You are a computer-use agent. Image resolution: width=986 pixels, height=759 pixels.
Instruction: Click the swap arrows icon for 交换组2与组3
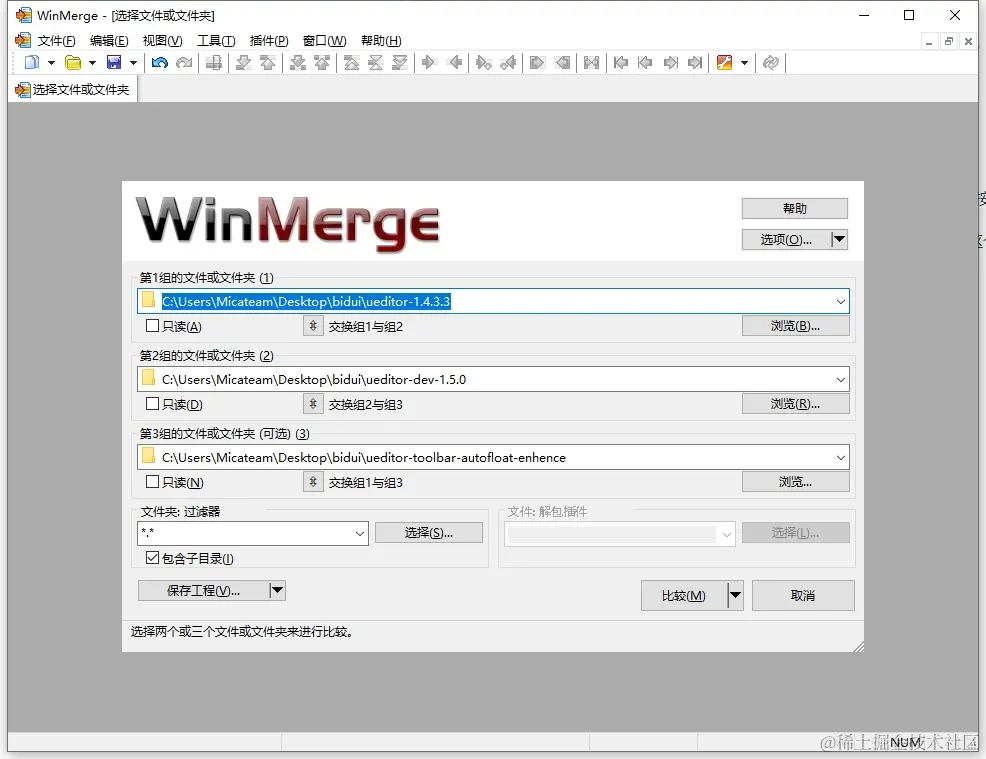coord(313,404)
